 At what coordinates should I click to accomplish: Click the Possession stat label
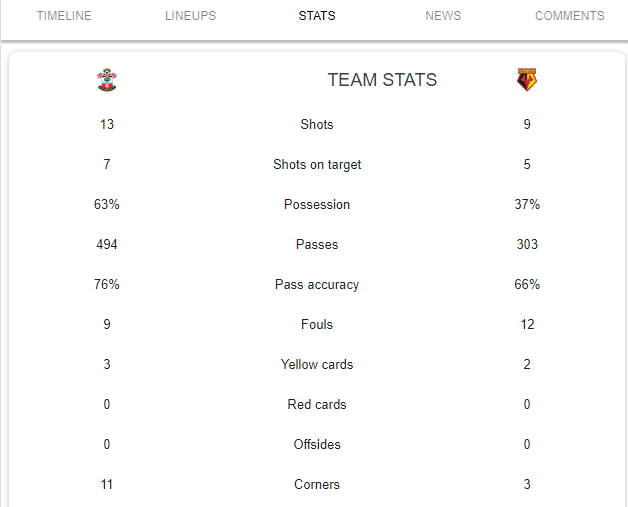point(317,204)
